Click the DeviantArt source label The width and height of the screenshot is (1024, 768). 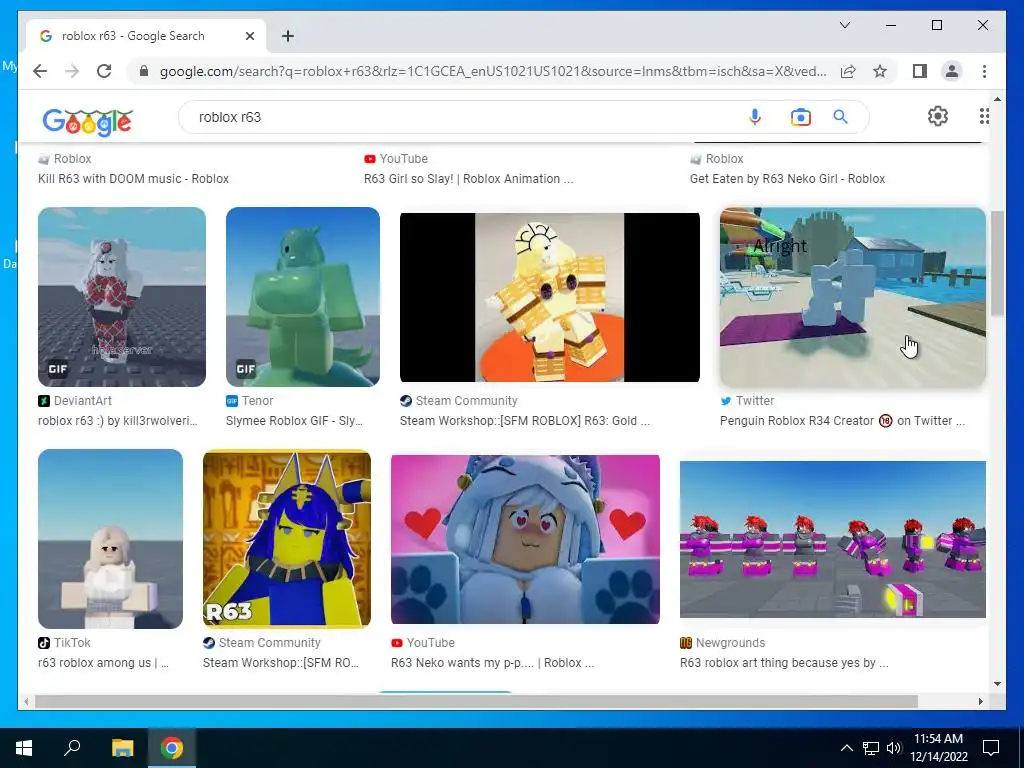click(82, 400)
